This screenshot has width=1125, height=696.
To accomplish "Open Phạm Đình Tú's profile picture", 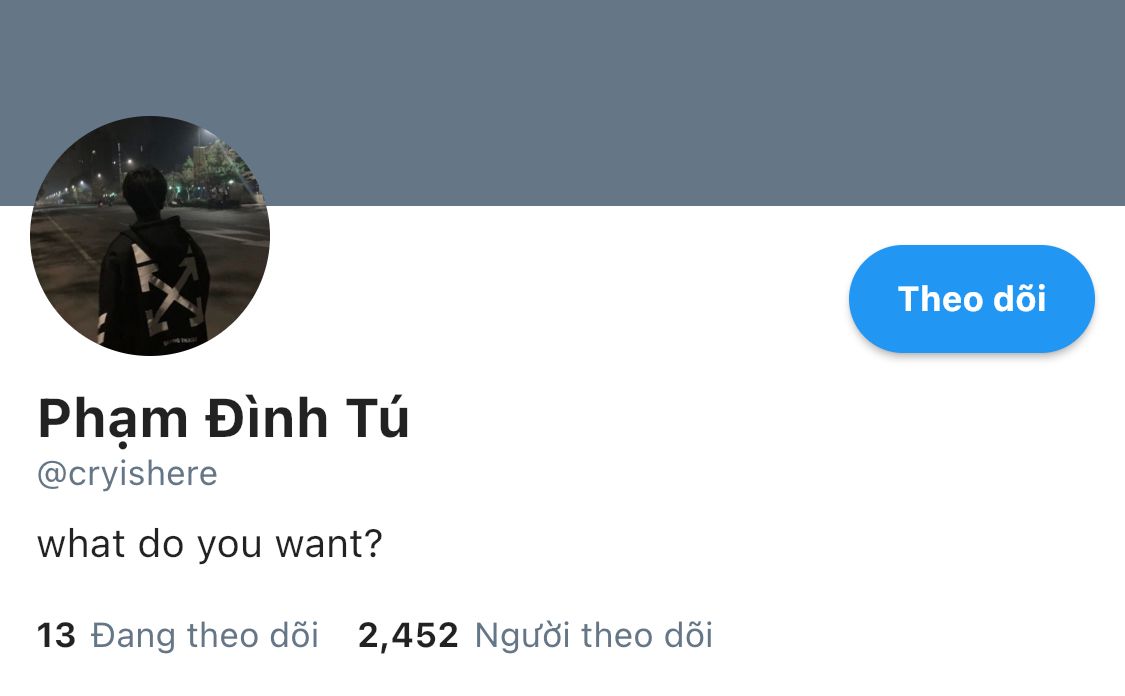I will [150, 236].
